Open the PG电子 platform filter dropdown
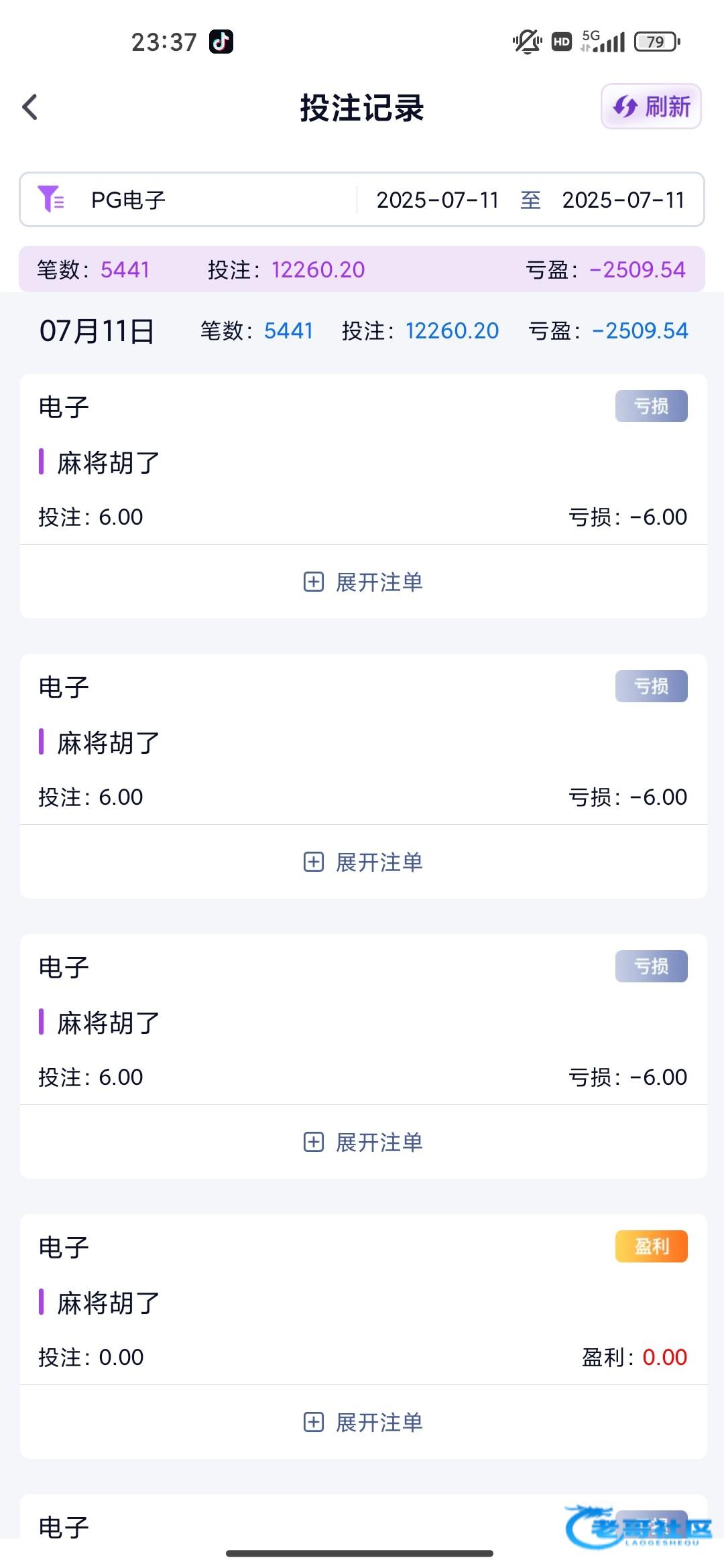724x1568 pixels. 129,200
